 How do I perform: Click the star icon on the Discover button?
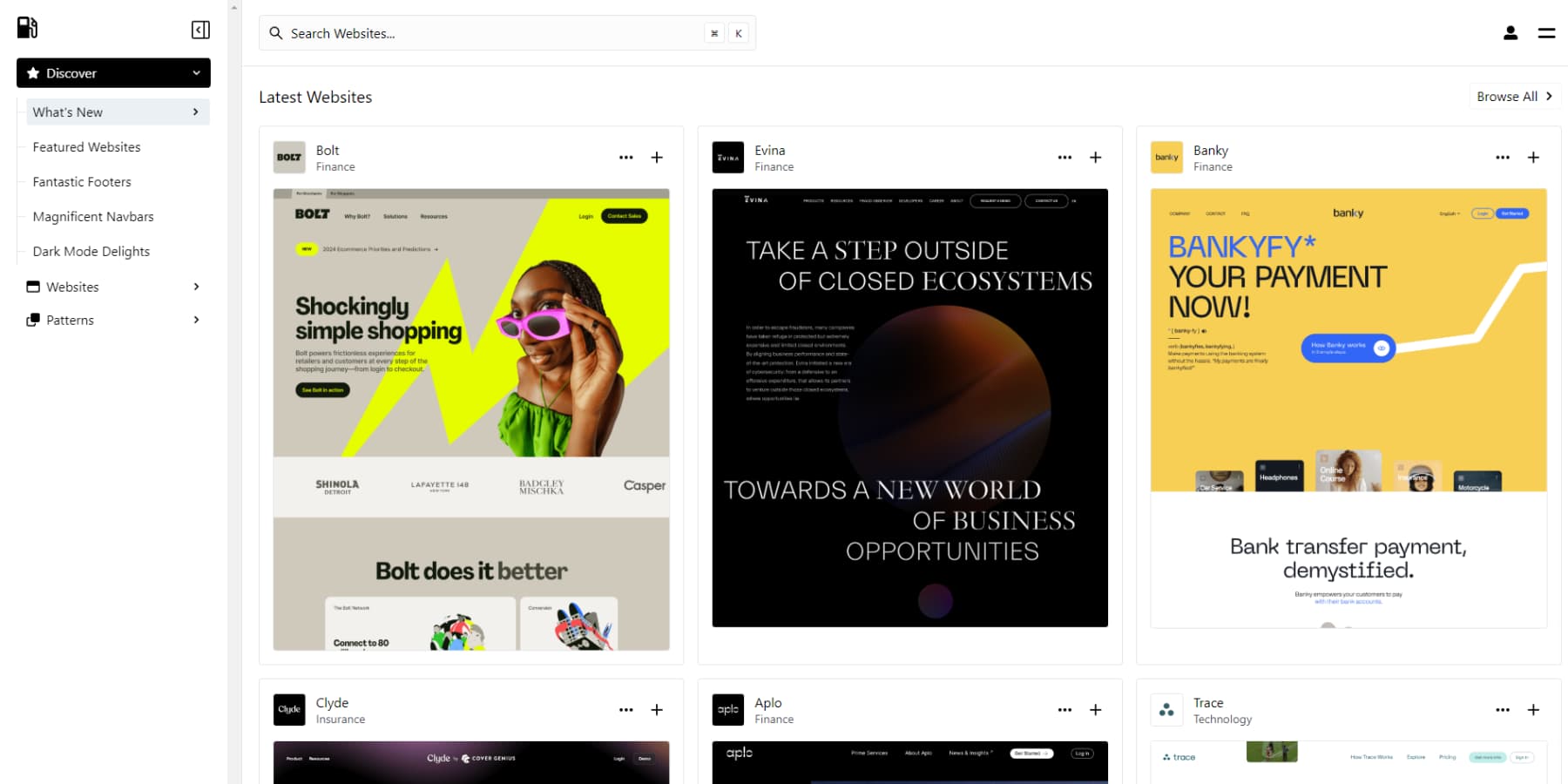[x=33, y=73]
